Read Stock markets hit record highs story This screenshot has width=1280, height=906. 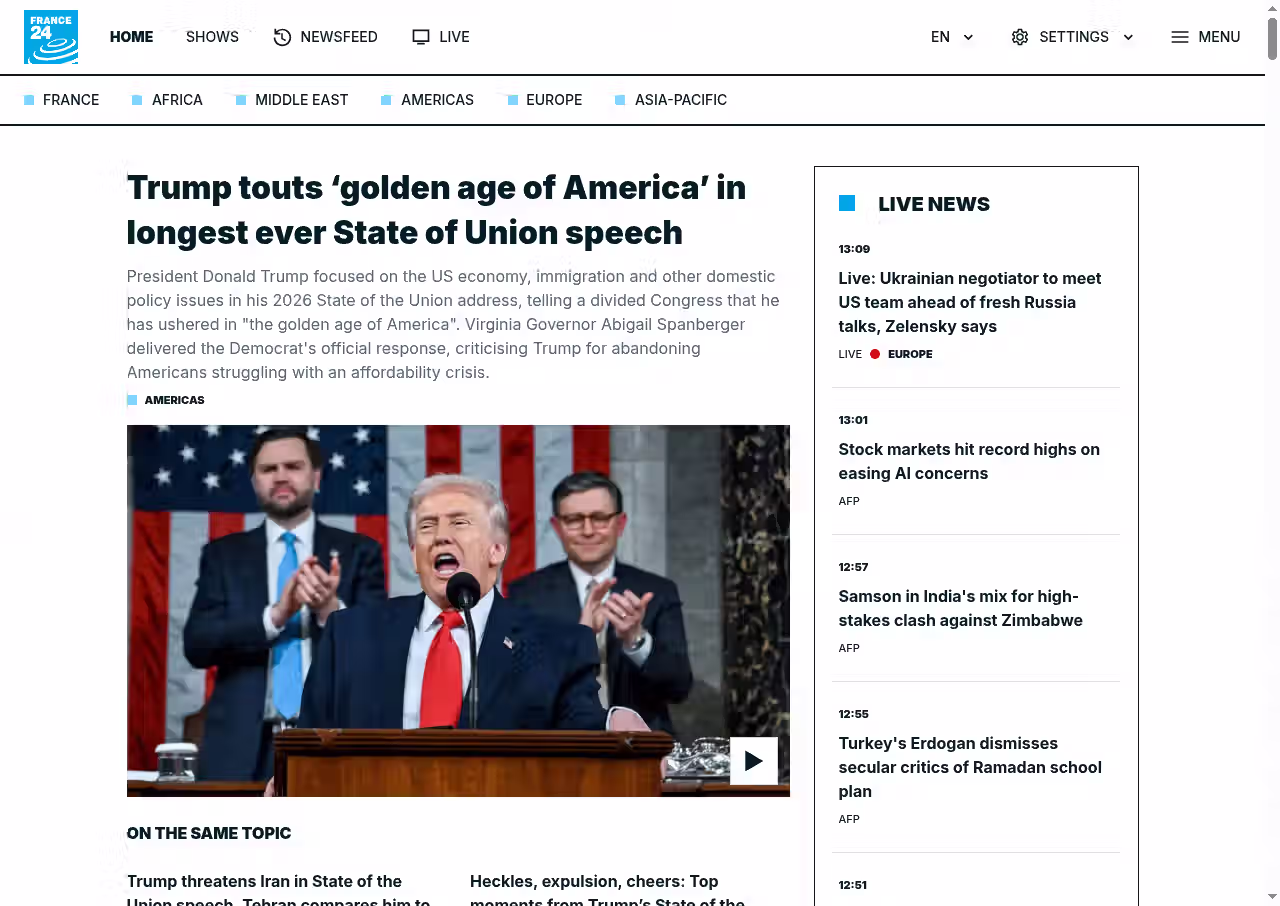tap(968, 461)
